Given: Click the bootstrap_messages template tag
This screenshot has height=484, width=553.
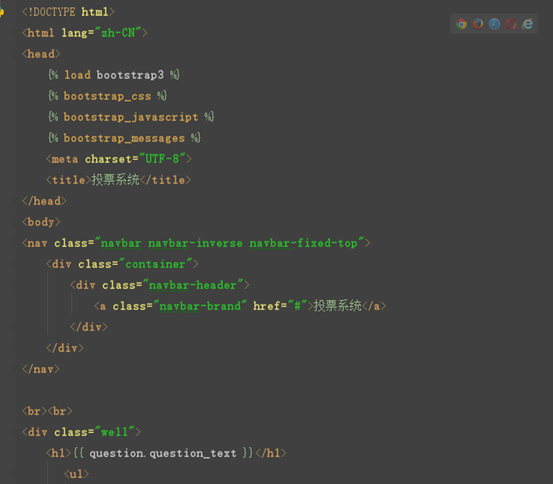Looking at the screenshot, I should tap(124, 138).
